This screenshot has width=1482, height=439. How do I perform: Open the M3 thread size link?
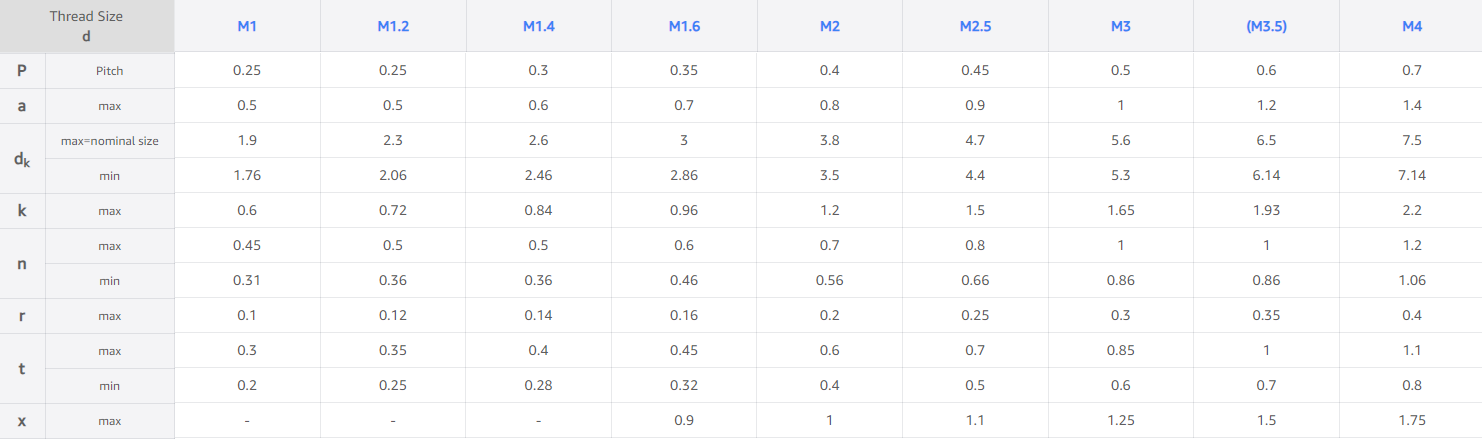(x=1121, y=26)
